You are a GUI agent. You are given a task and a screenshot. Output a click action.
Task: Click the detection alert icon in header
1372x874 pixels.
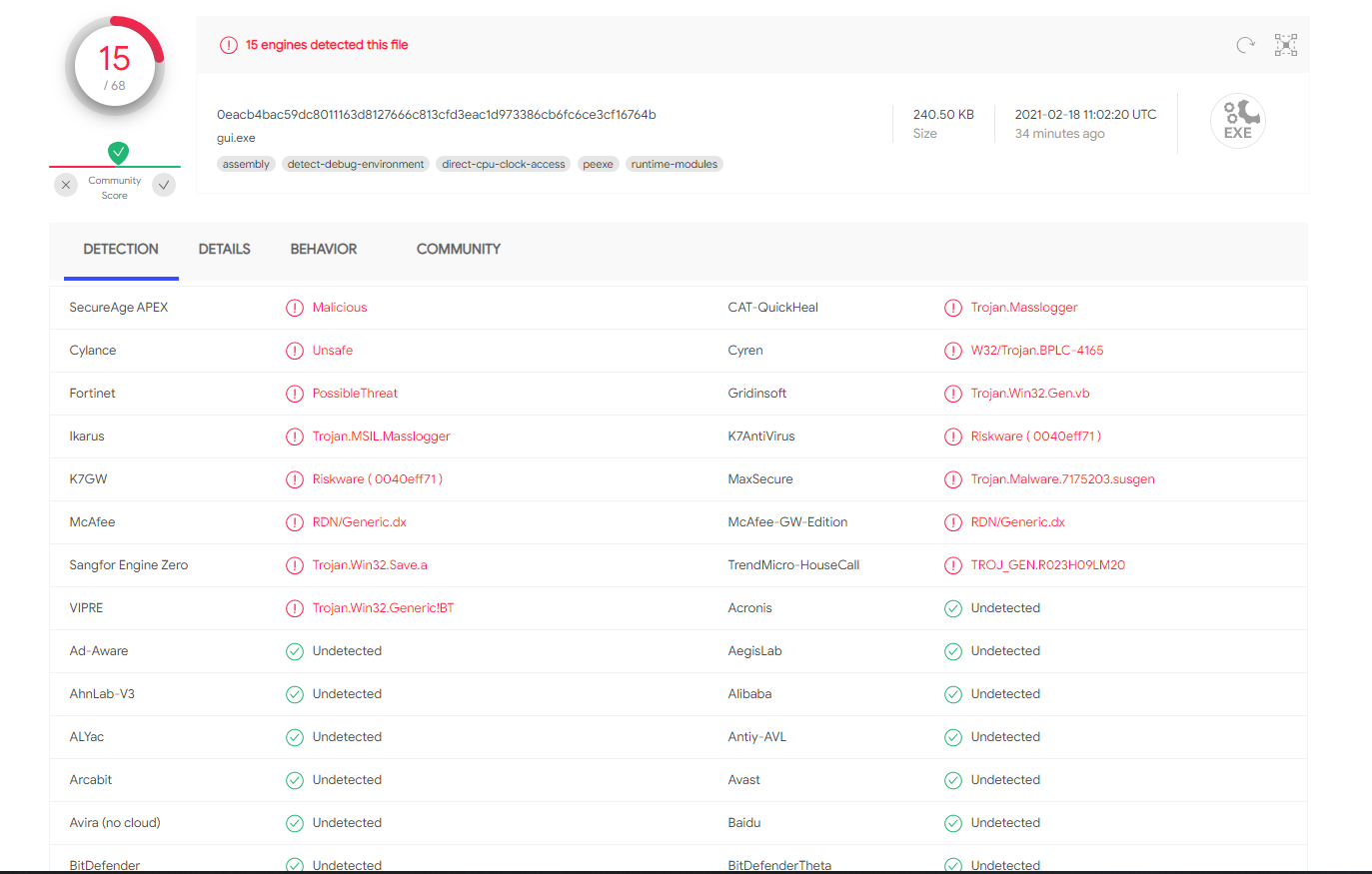pyautogui.click(x=229, y=45)
